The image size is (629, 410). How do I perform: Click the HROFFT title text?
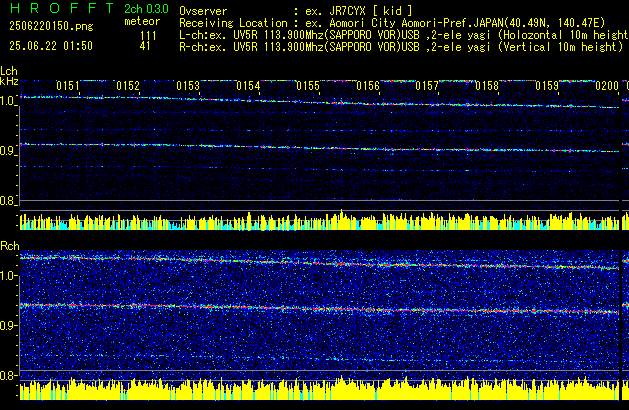pos(62,8)
